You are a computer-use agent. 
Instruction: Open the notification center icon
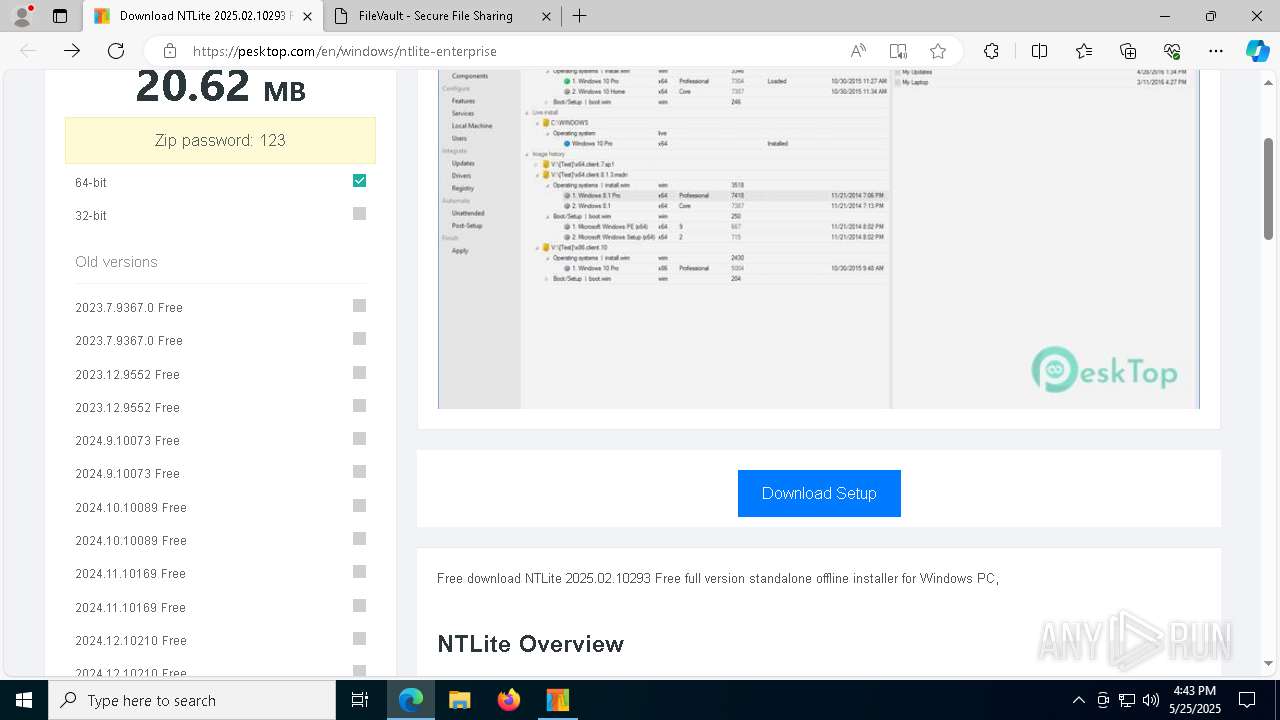pyautogui.click(x=1247, y=700)
